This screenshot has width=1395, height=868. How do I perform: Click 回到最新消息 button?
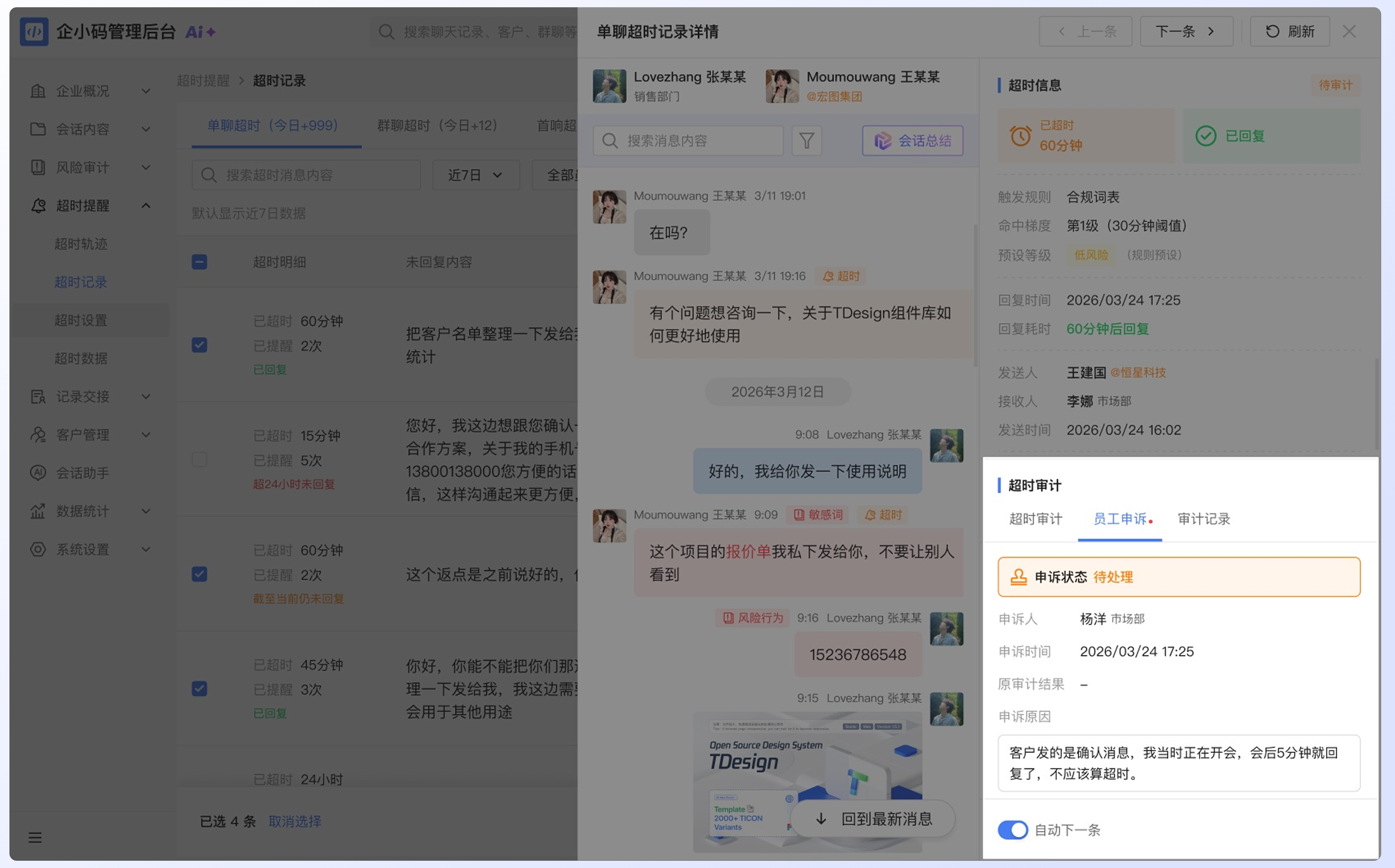pos(873,819)
